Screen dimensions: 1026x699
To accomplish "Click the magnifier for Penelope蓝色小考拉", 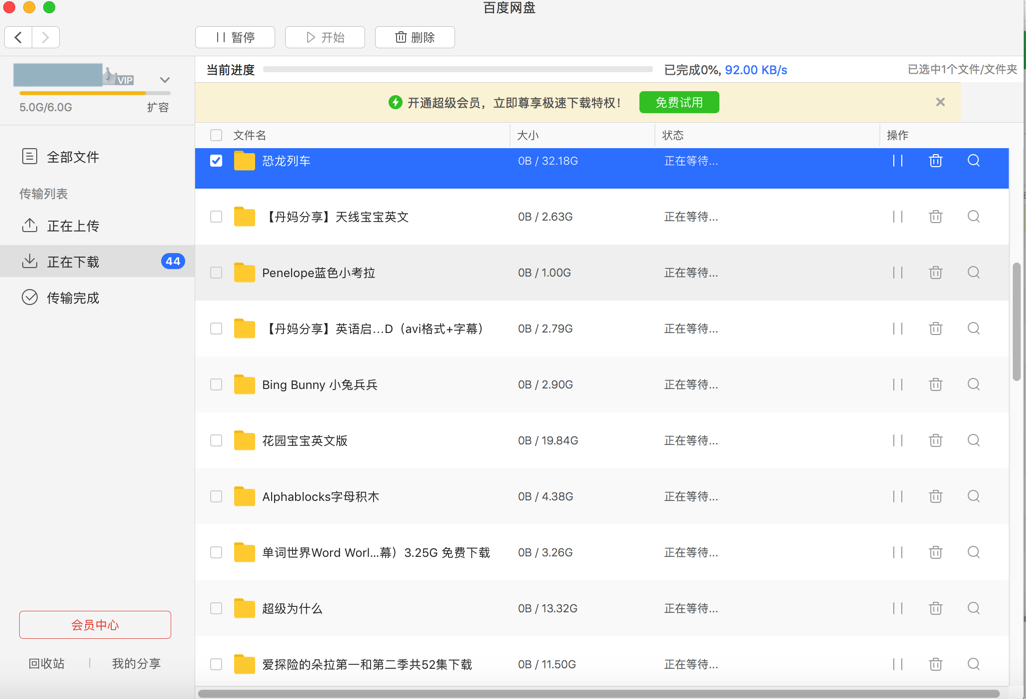I will point(974,272).
